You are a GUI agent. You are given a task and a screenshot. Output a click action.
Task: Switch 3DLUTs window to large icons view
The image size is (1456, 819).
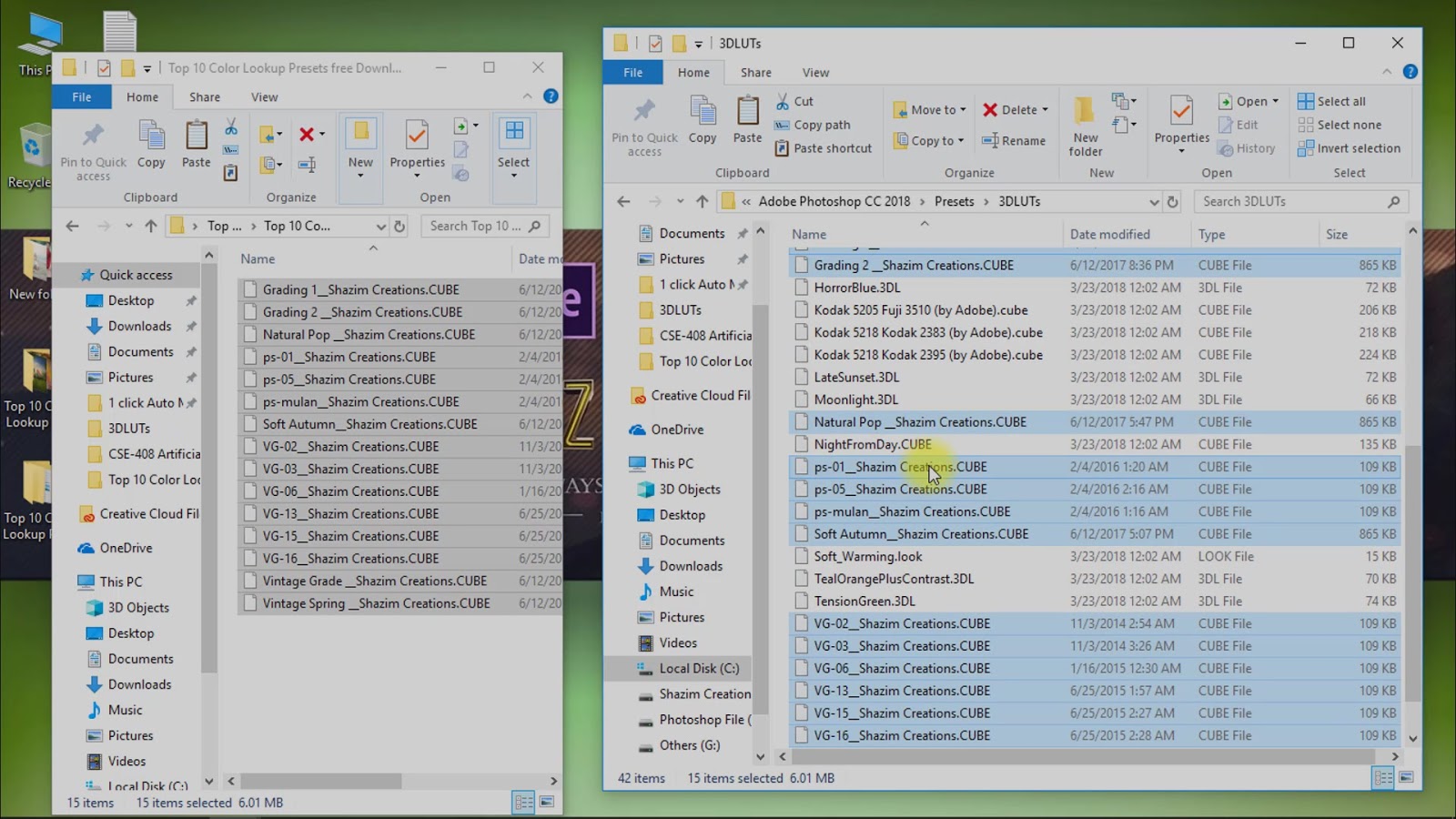pyautogui.click(x=1406, y=777)
